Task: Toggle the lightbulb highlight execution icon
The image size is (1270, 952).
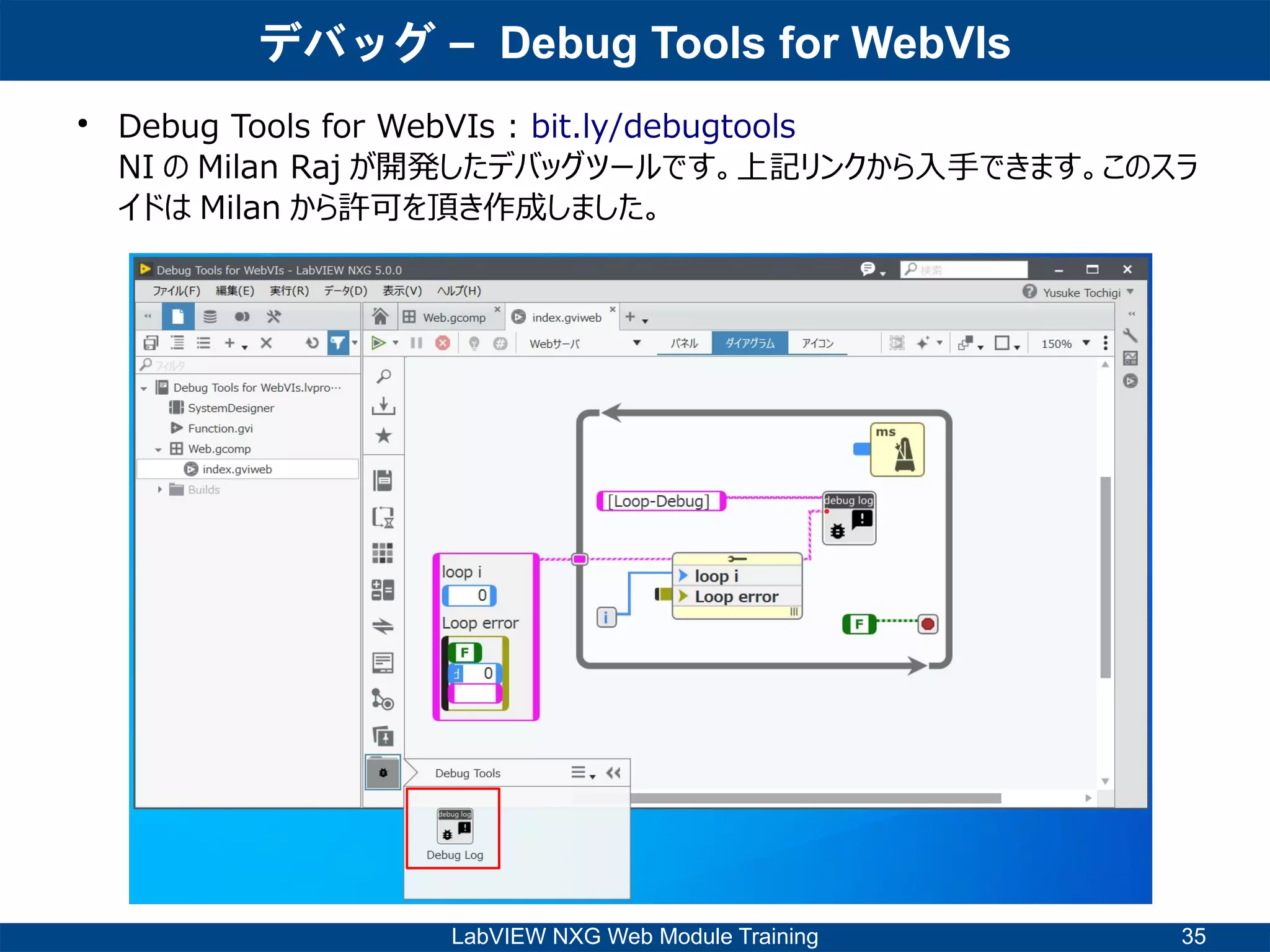Action: [x=474, y=343]
